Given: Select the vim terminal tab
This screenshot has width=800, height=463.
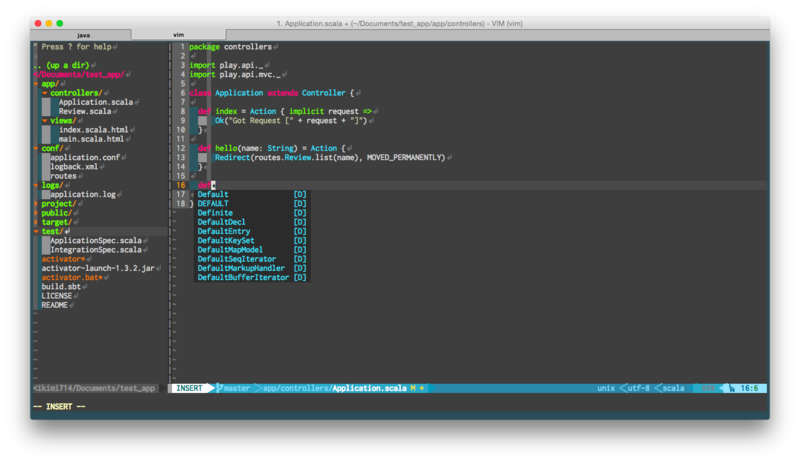Looking at the screenshot, I should click(179, 35).
